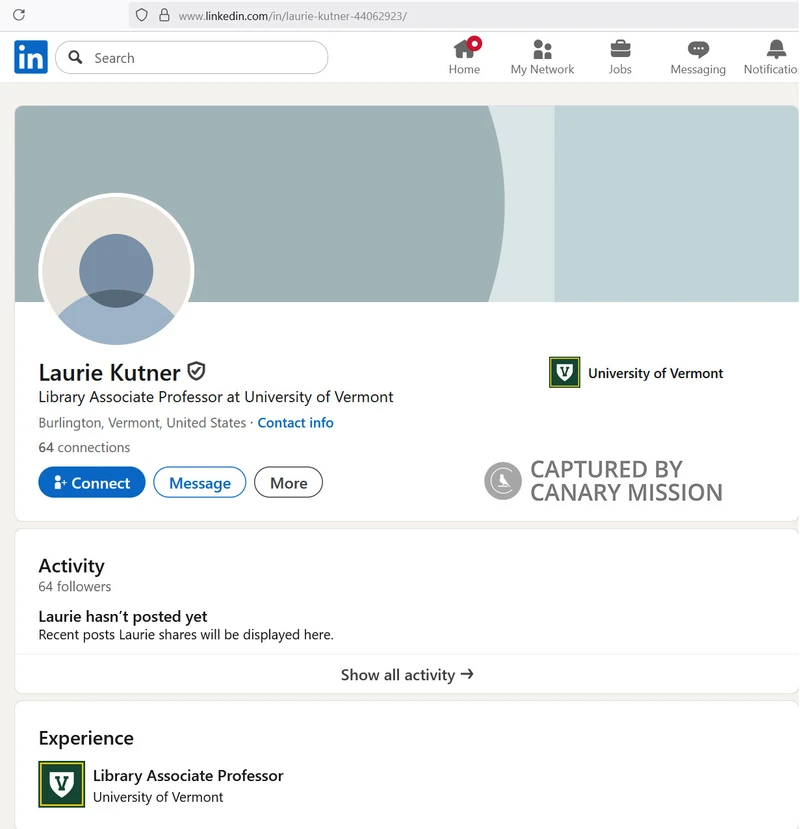Open the Contact info link
Viewport: 800px width, 829px height.
(x=295, y=422)
